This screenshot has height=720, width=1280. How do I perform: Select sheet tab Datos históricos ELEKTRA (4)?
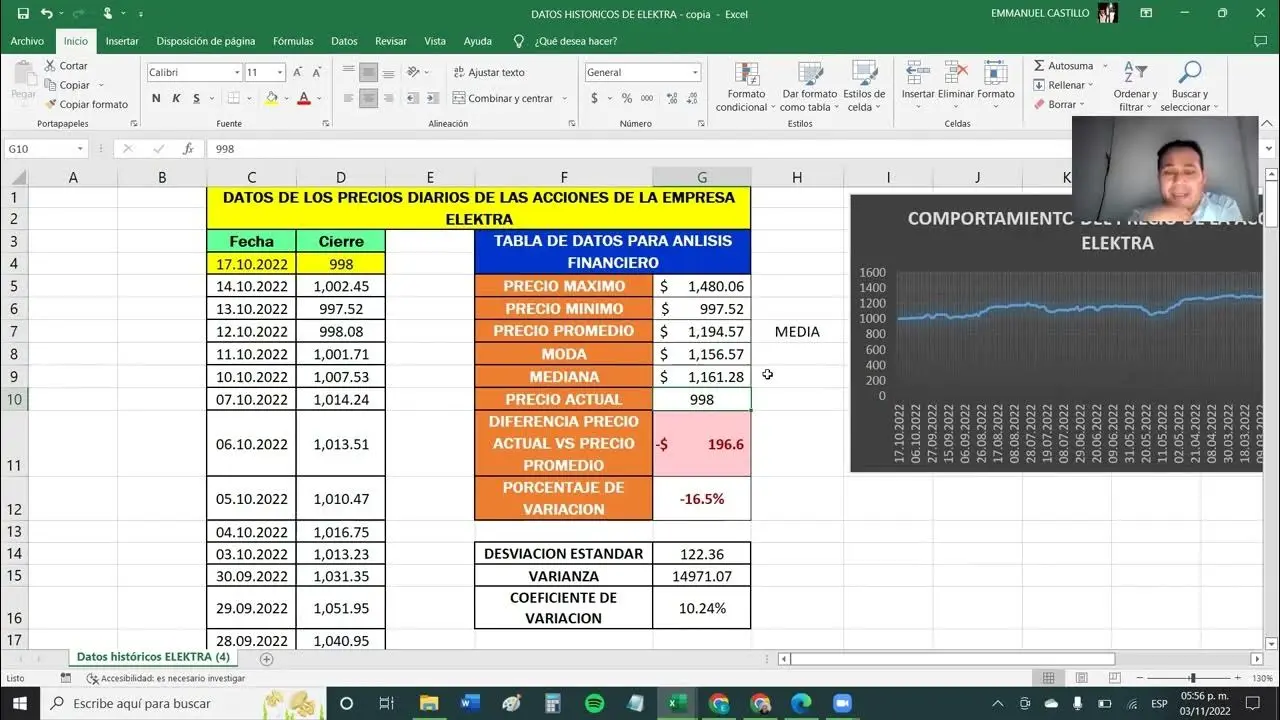(x=153, y=657)
